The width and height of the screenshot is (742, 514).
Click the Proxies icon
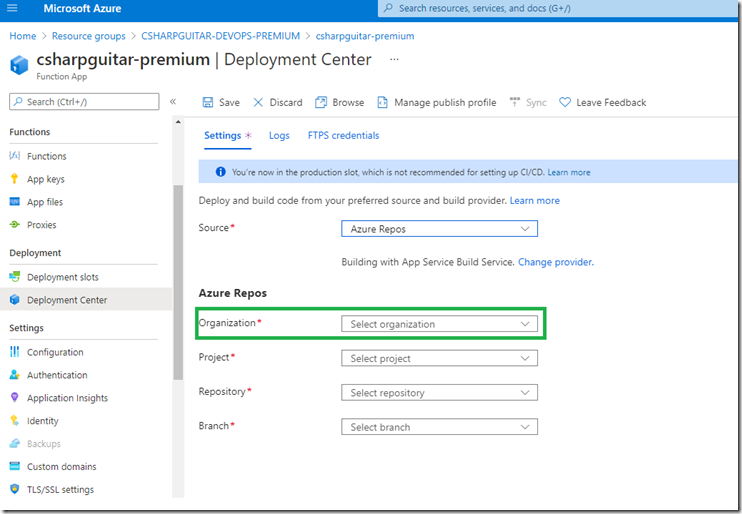click(15, 224)
